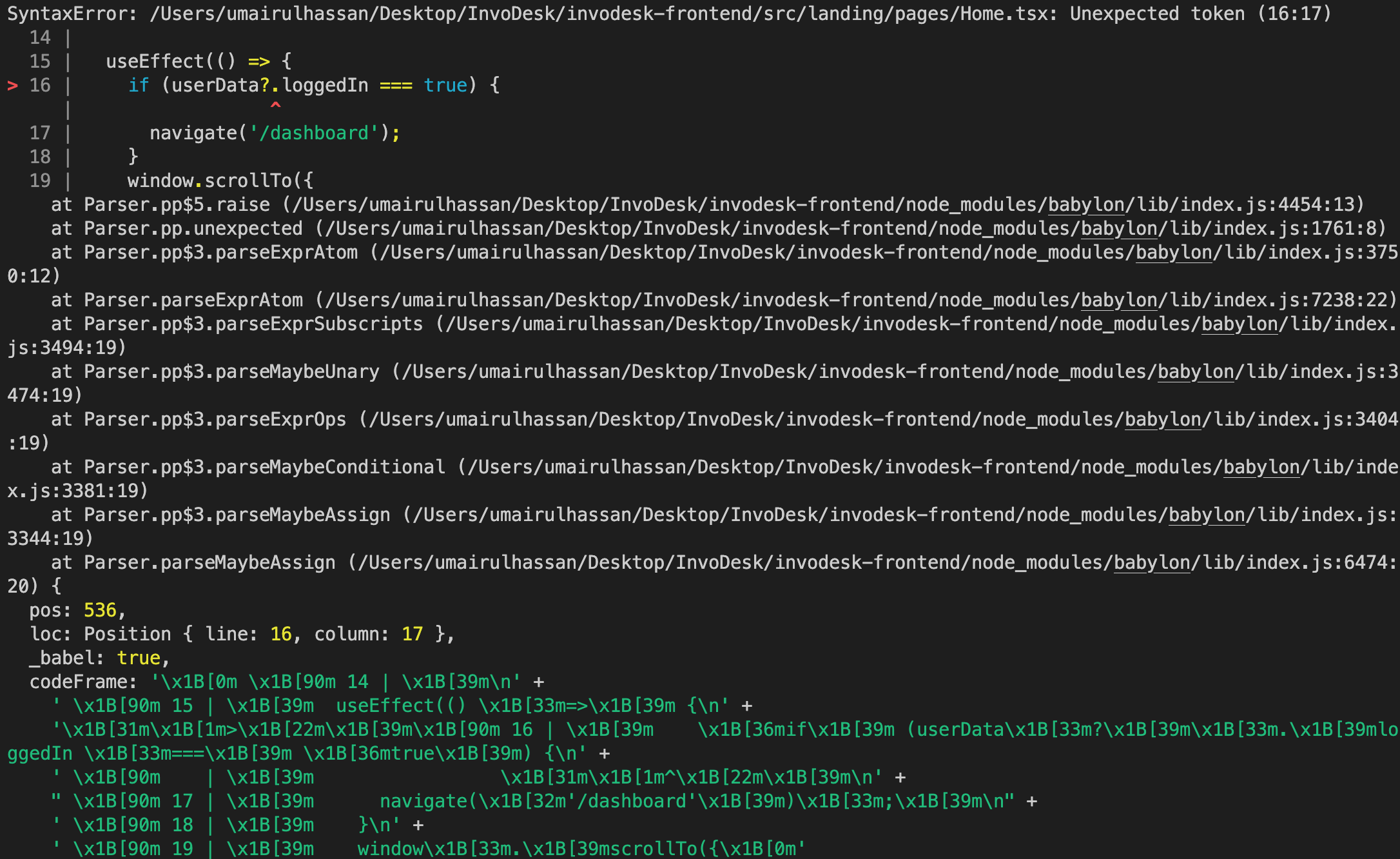Click the babylon link in Parser.pp$5.raise line
This screenshot has height=859, width=1400.
point(1086,205)
